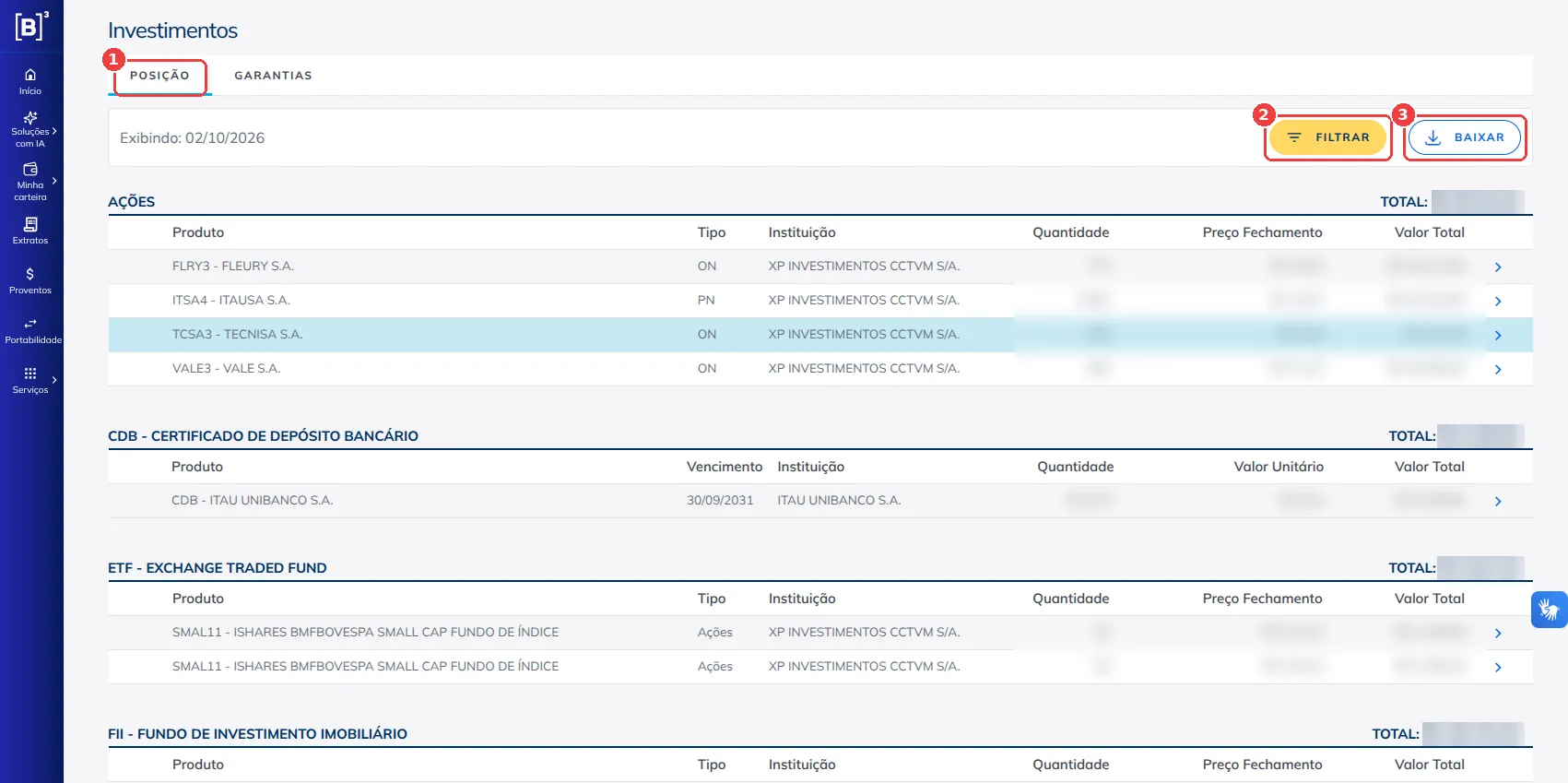Open Minha carteira wallet icon
Image resolution: width=1568 pixels, height=783 pixels.
coord(30,170)
